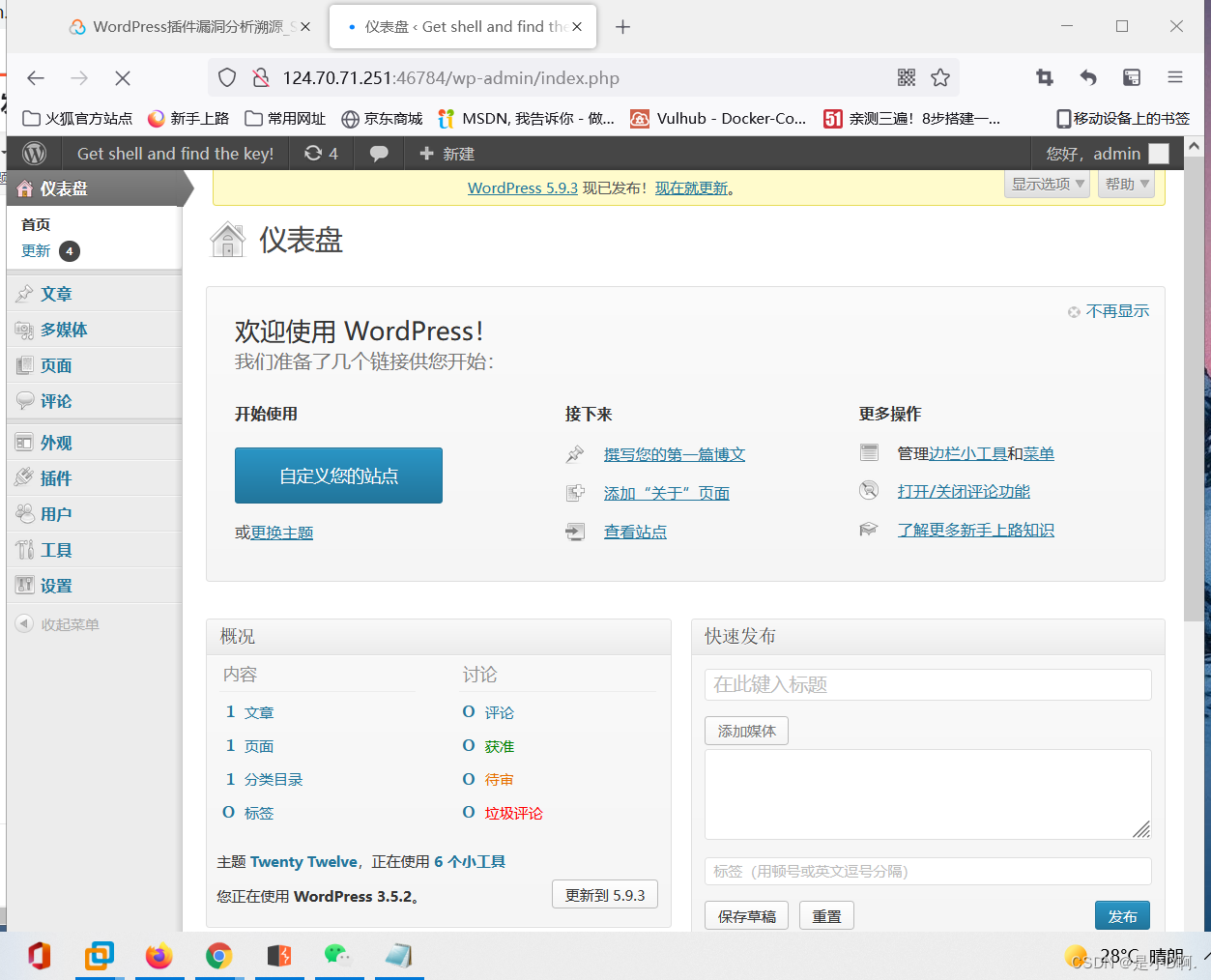The width and height of the screenshot is (1211, 980).
Task: Stop page loading with the X button
Action: [x=123, y=78]
